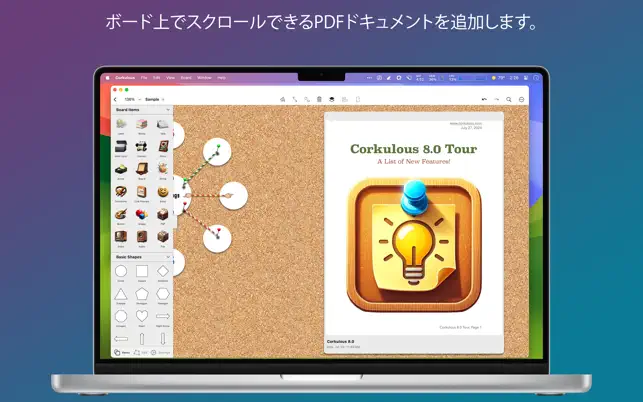The height and width of the screenshot is (402, 643).
Task: Open the File menu
Action: click(144, 78)
